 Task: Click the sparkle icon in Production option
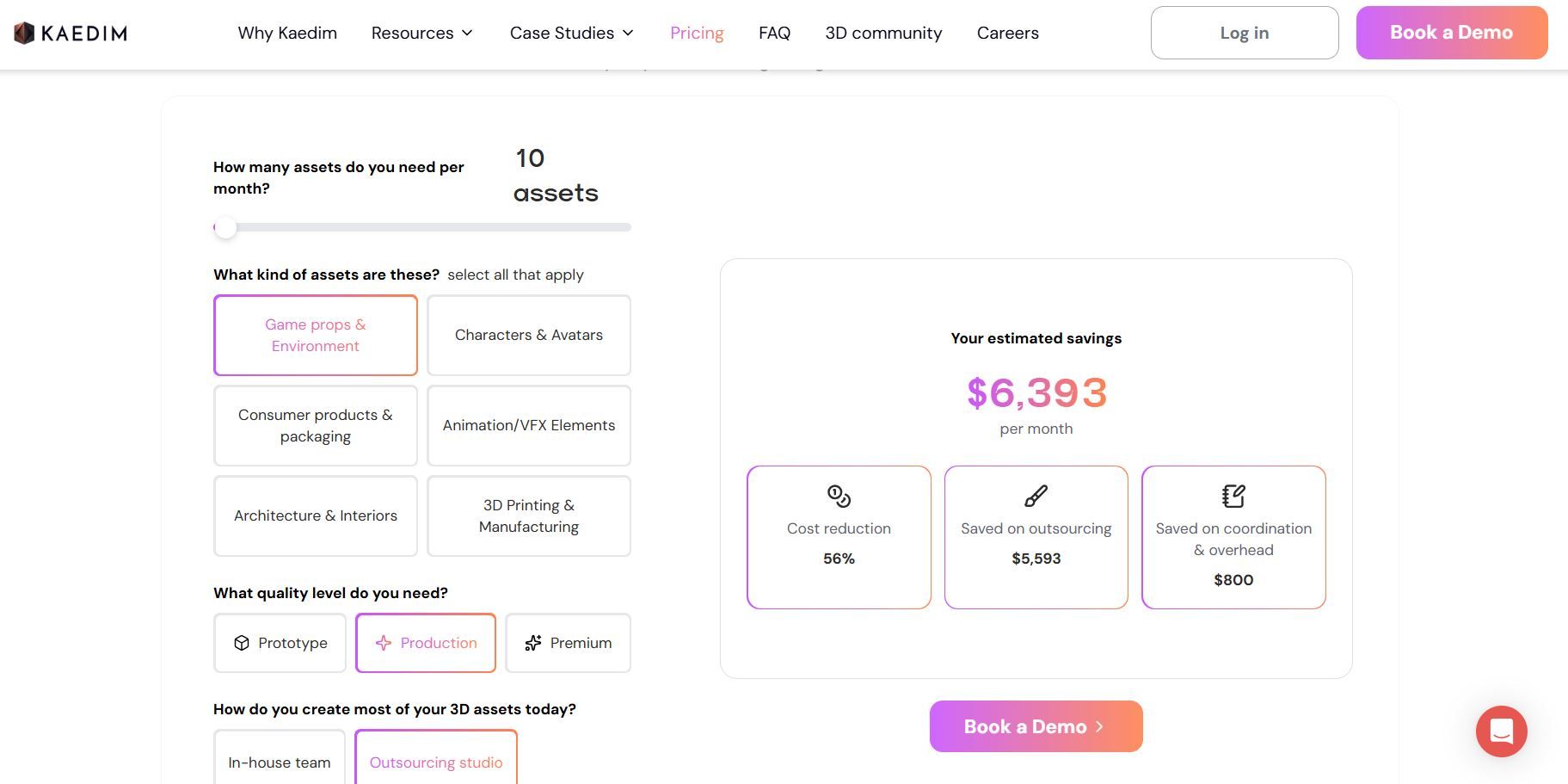point(384,643)
